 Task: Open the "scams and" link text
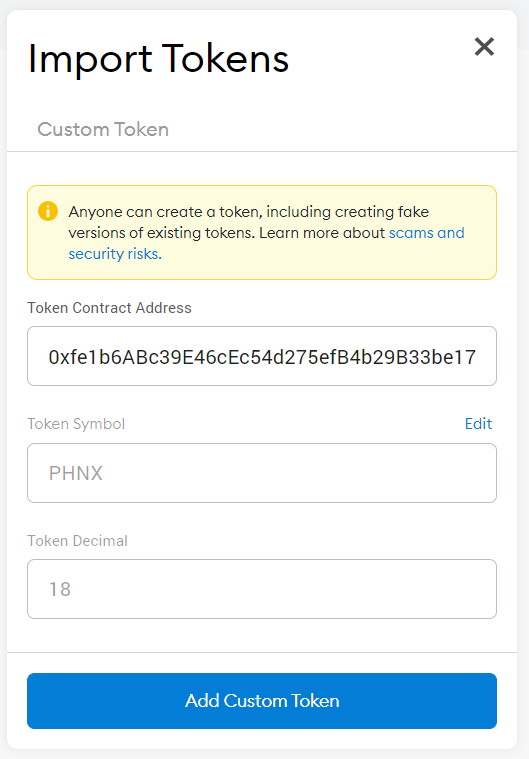click(426, 233)
